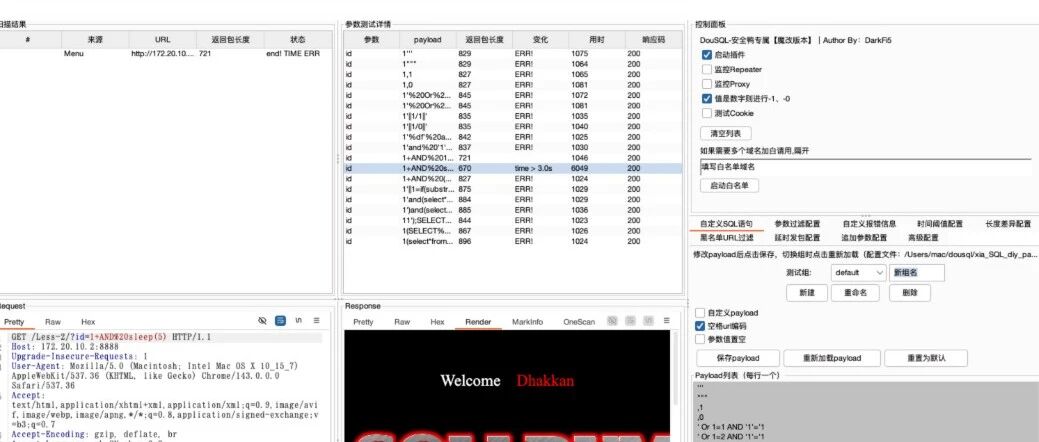Click the 清空列表 button
This screenshot has height=442, width=1039.
pos(726,133)
